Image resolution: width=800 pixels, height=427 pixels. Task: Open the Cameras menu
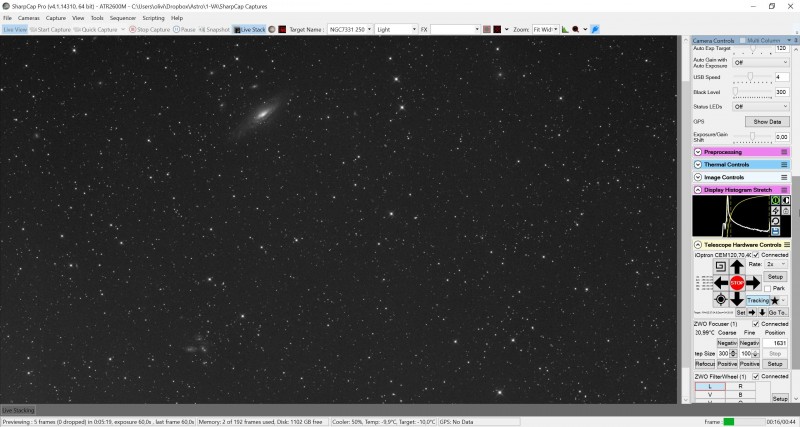point(29,18)
